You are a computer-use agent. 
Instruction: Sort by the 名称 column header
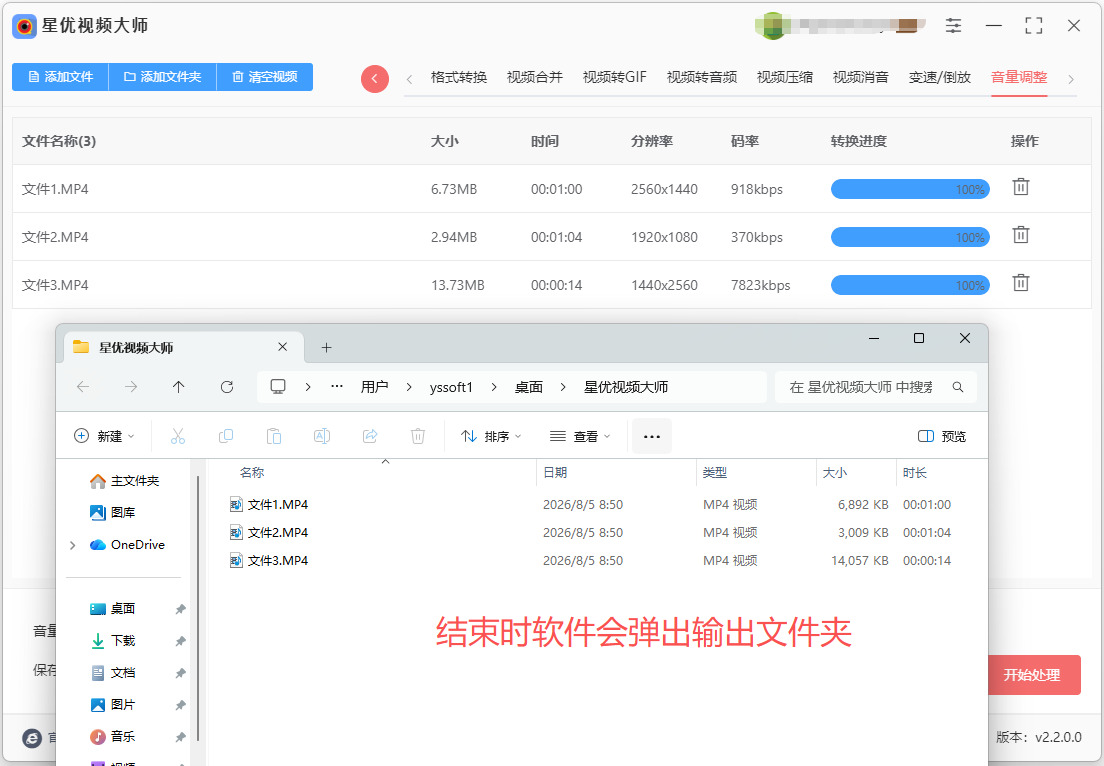coord(252,472)
